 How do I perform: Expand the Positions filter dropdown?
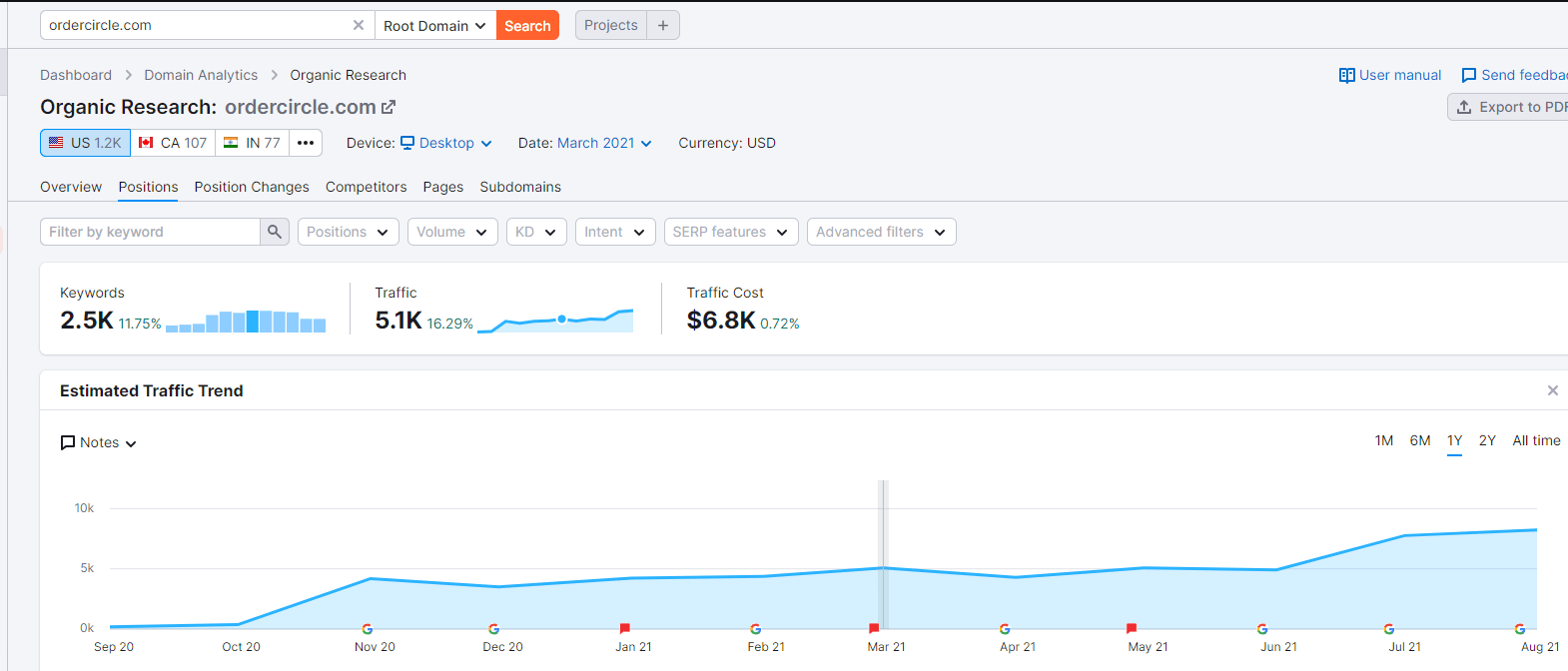[x=349, y=232]
